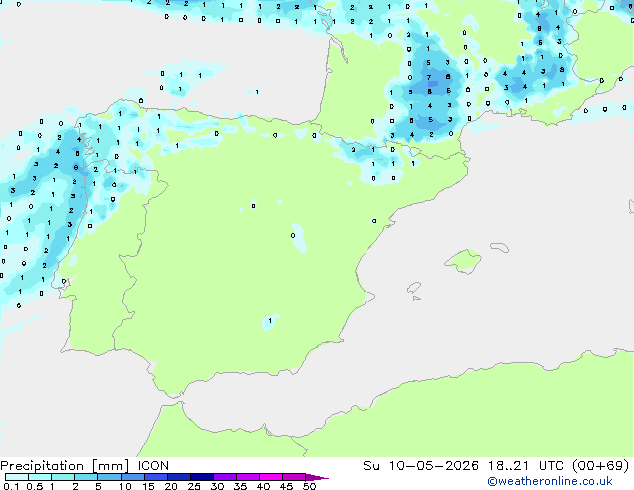Click the 'ICON' model name label
Viewport: 634px width, 490px height.
point(153,466)
